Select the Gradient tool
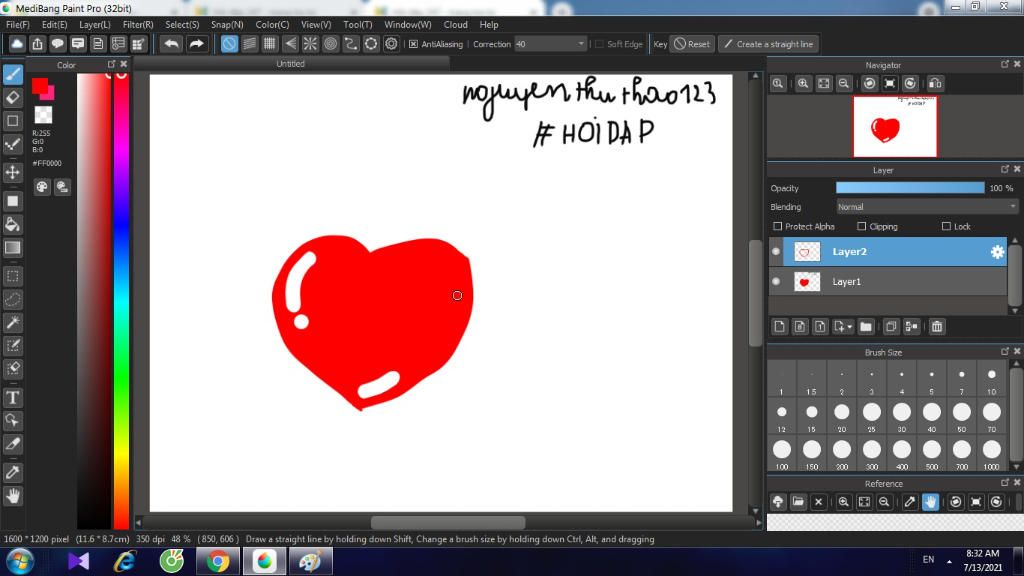 click(12, 248)
